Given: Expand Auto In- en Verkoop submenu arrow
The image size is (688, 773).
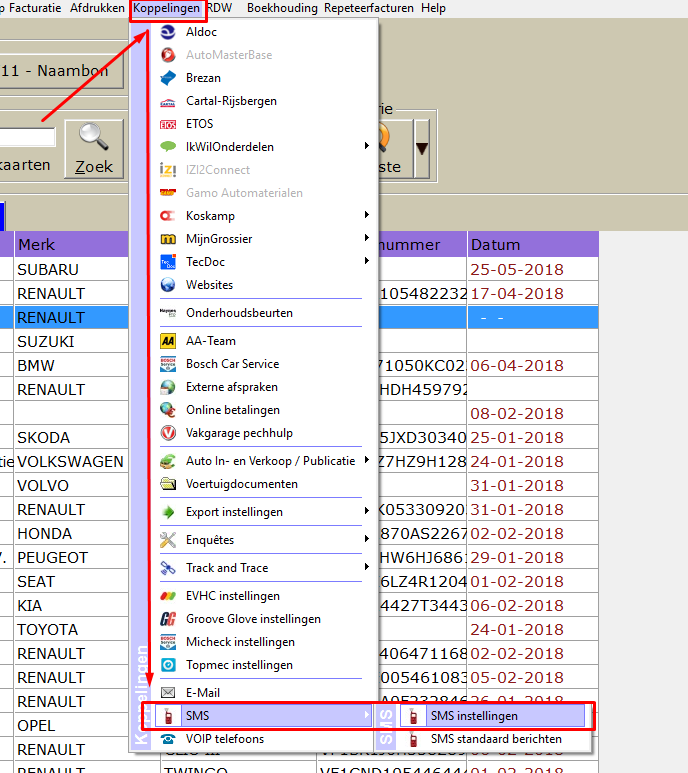Looking at the screenshot, I should click(x=367, y=460).
